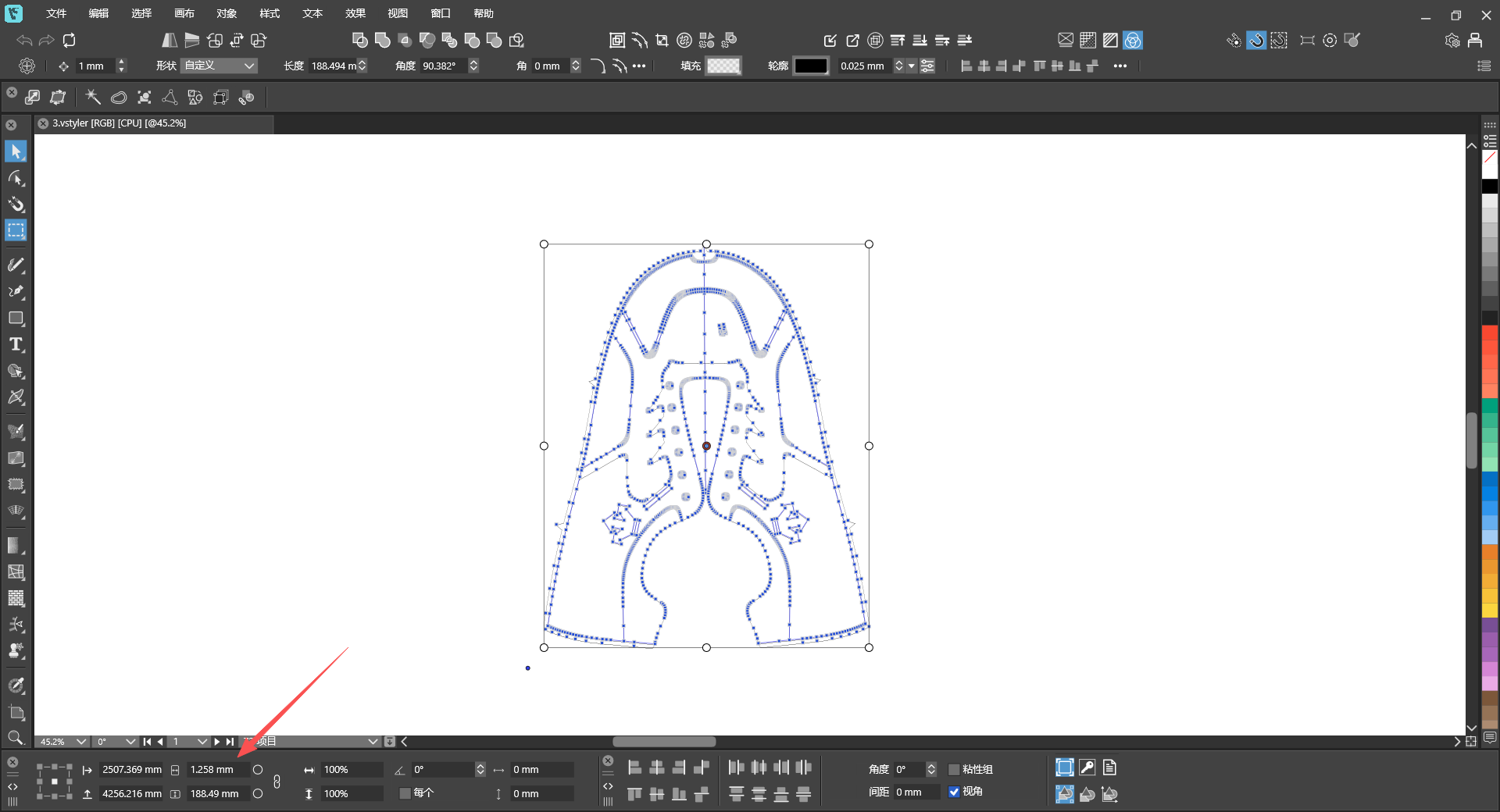Open the outline width dropdown arrow
1500x812 pixels.
(x=911, y=66)
